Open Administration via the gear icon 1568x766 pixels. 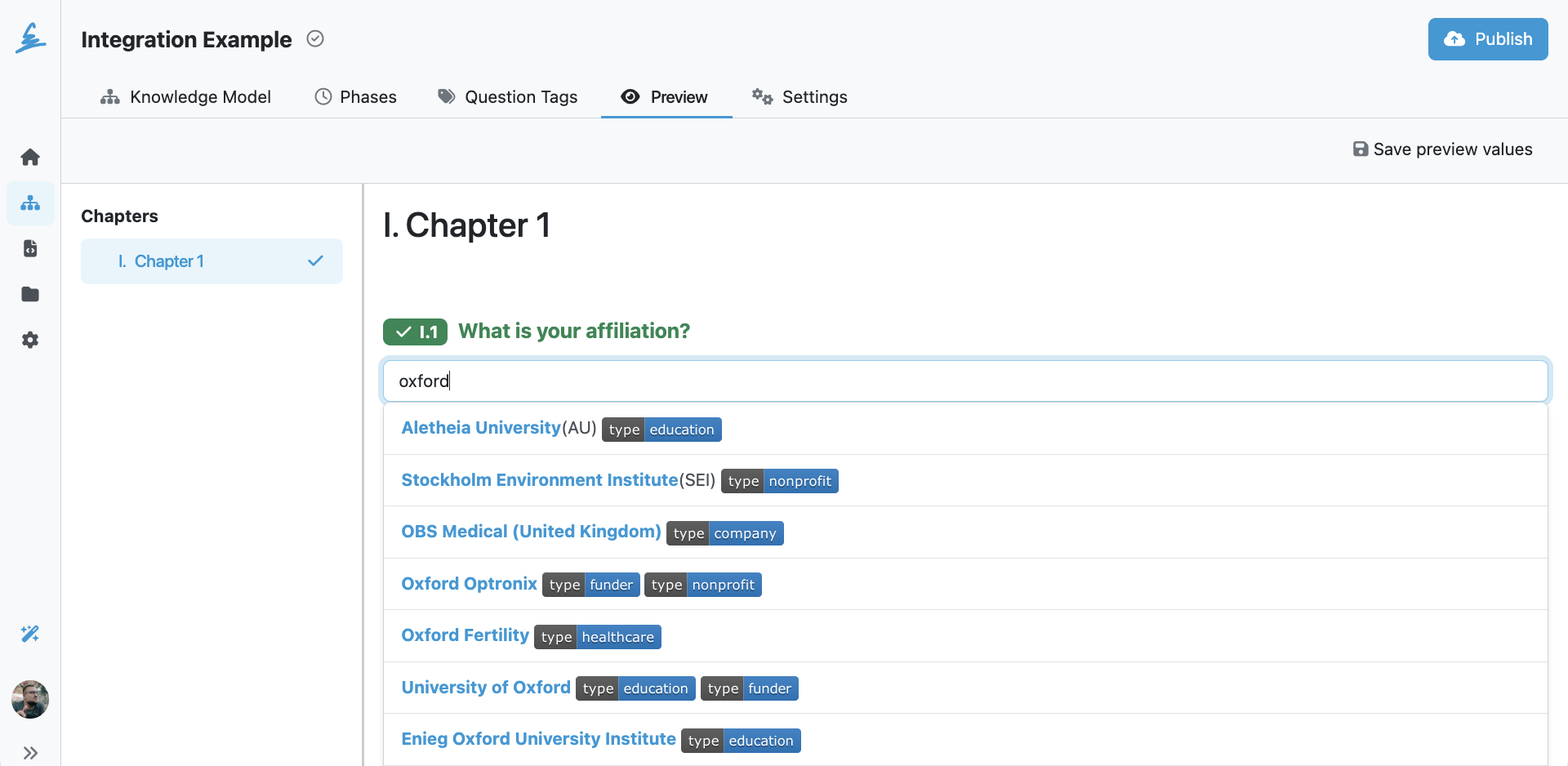pyautogui.click(x=30, y=340)
